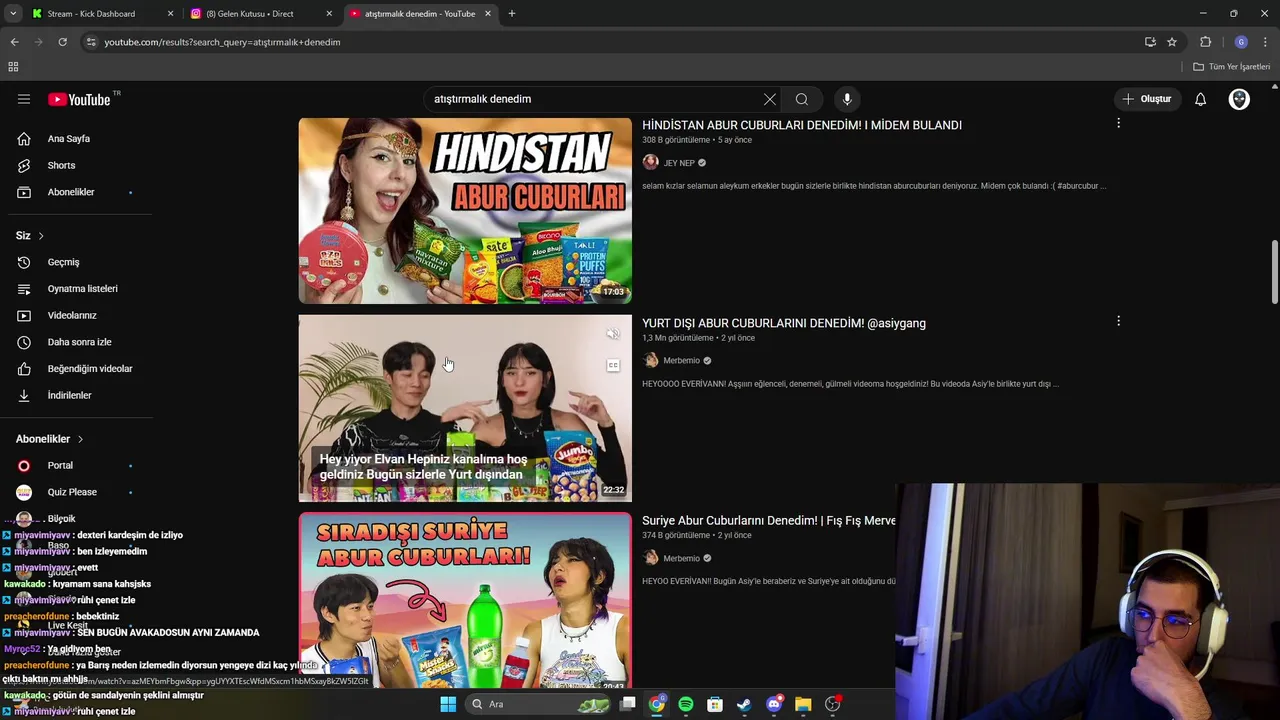Click the Windows taskbar Ara search box

point(540,704)
